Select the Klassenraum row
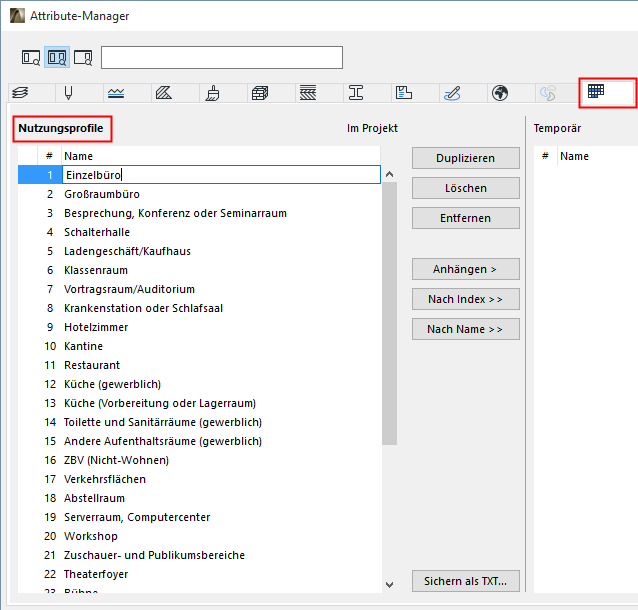 pos(199,270)
